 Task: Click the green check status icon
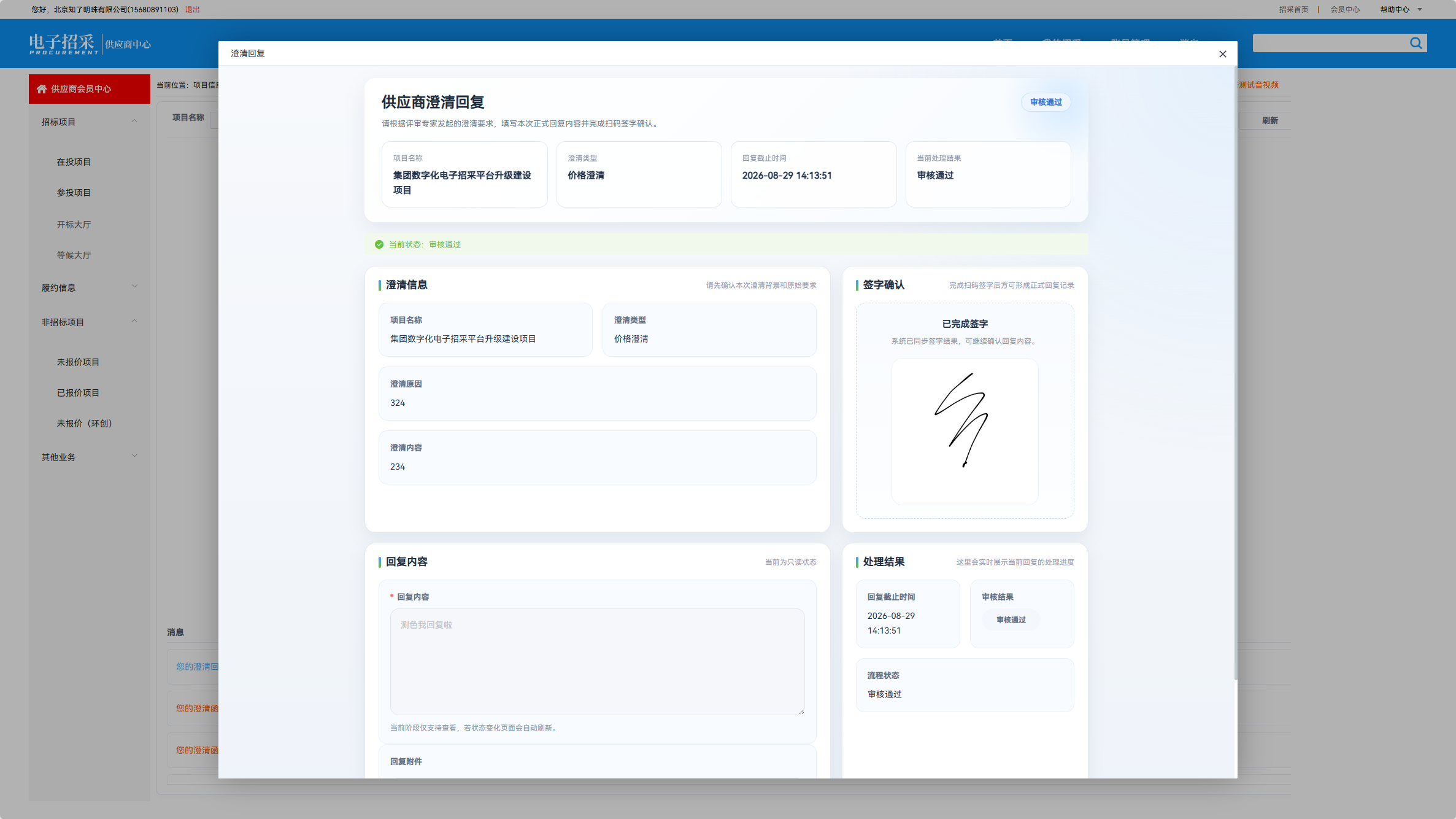click(379, 244)
